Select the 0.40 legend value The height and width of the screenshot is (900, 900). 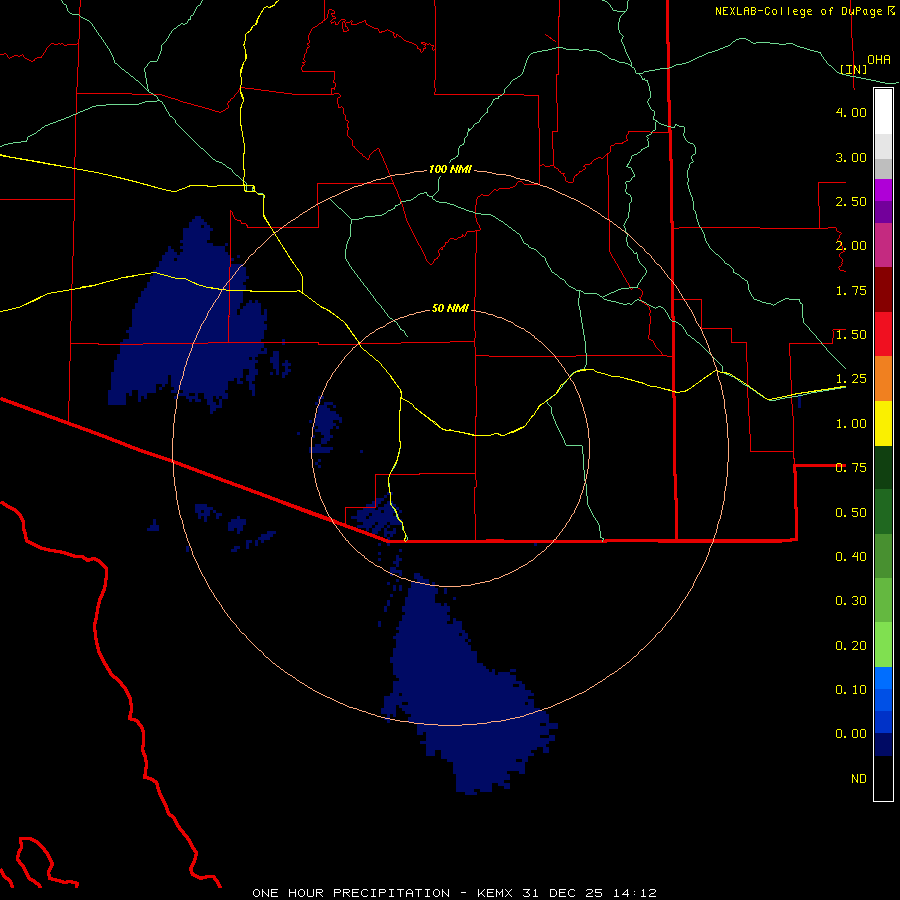tap(851, 557)
